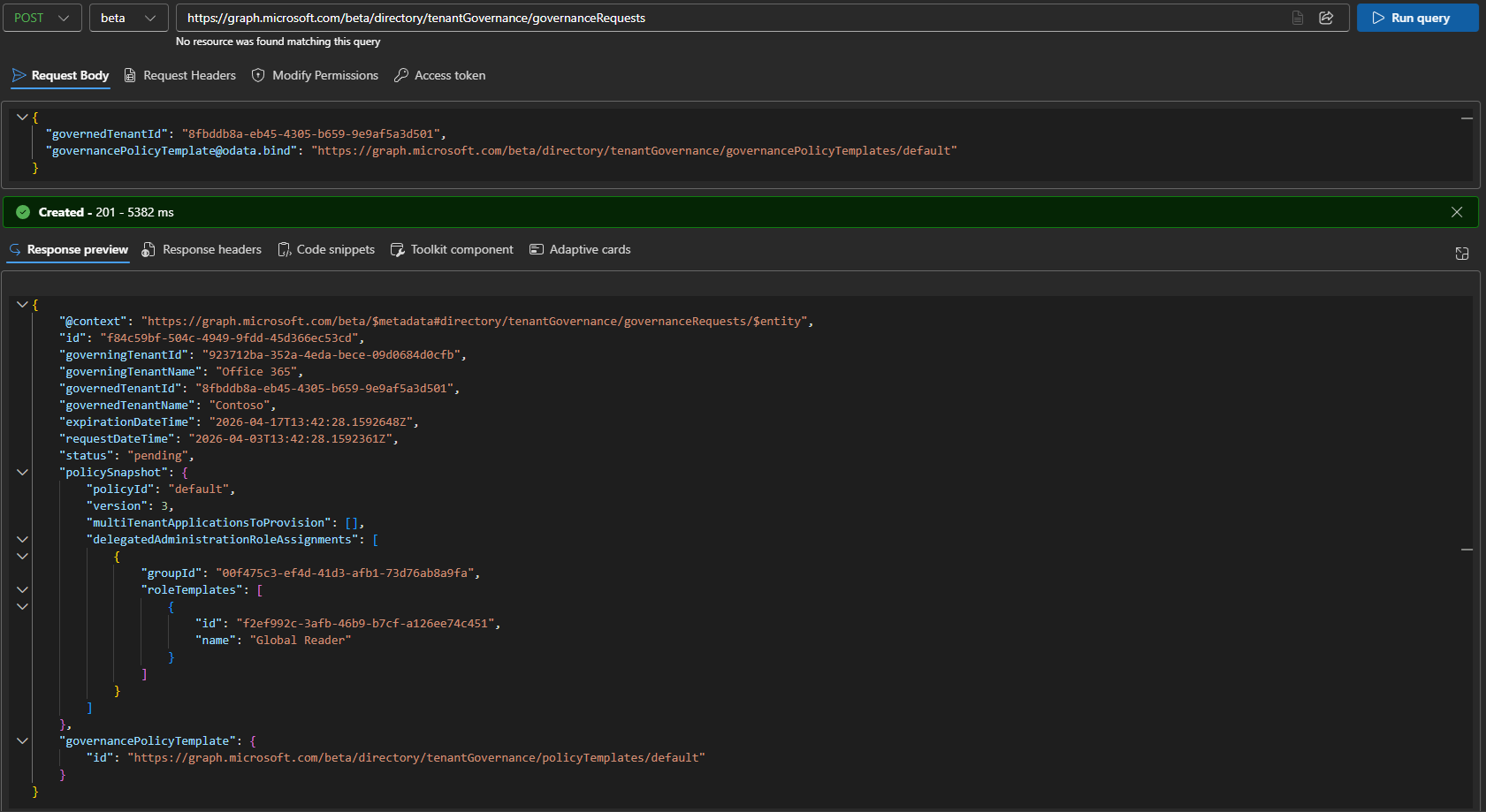Click the documentation icon in URL bar

[1298, 18]
